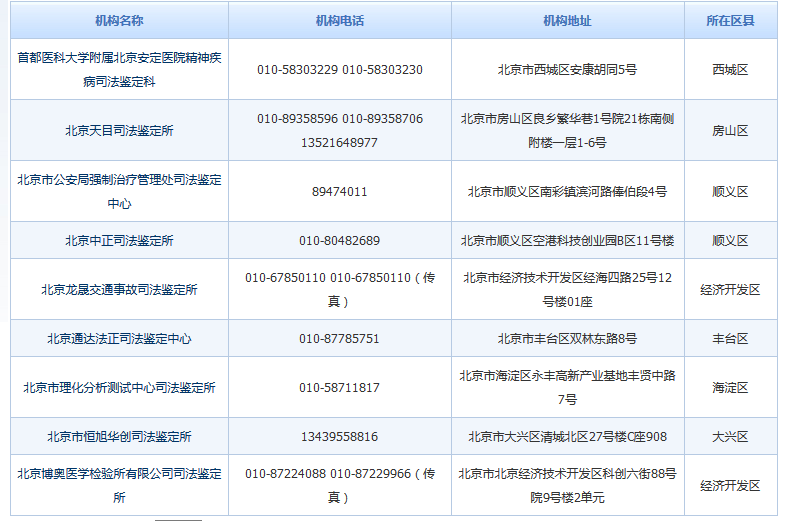Click 北京博奥医学检验所有限公司司法鉴定所 name
The width and height of the screenshot is (801, 521).
[x=119, y=485]
